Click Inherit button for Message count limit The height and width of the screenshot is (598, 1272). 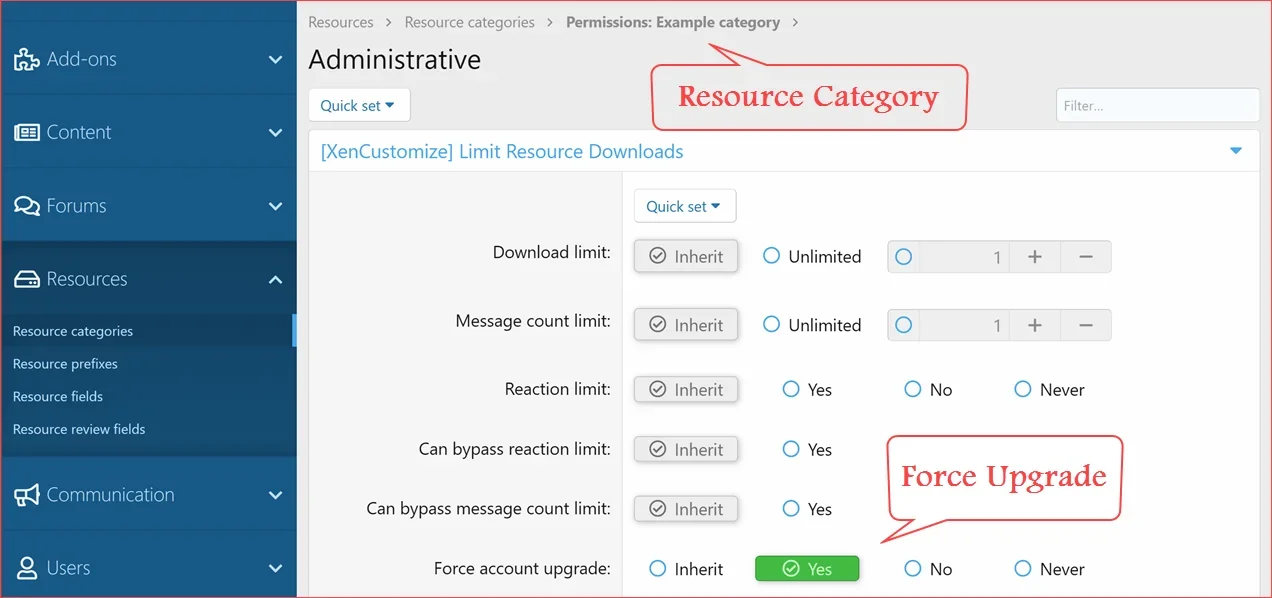(x=686, y=325)
